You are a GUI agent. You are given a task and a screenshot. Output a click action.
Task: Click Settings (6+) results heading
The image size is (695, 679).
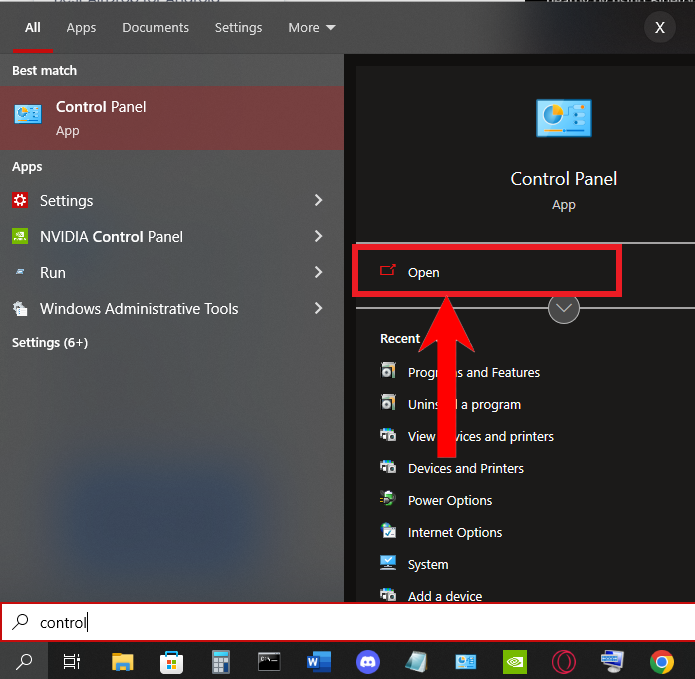[x=50, y=343]
